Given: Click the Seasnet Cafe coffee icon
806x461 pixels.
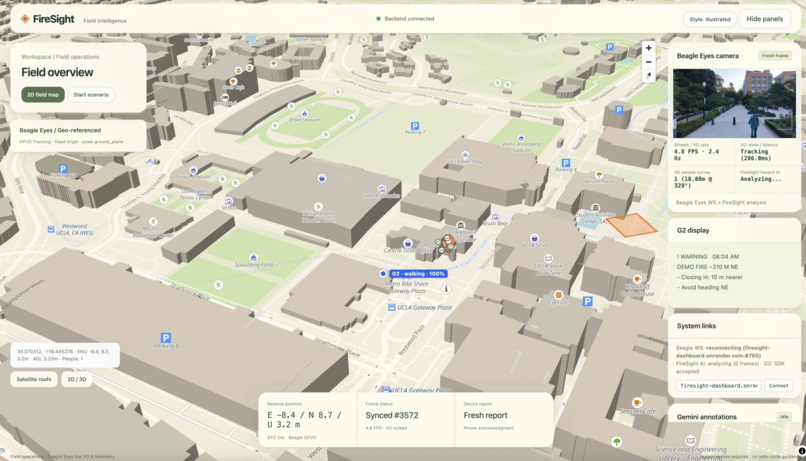Looking at the screenshot, I should click(x=637, y=402).
